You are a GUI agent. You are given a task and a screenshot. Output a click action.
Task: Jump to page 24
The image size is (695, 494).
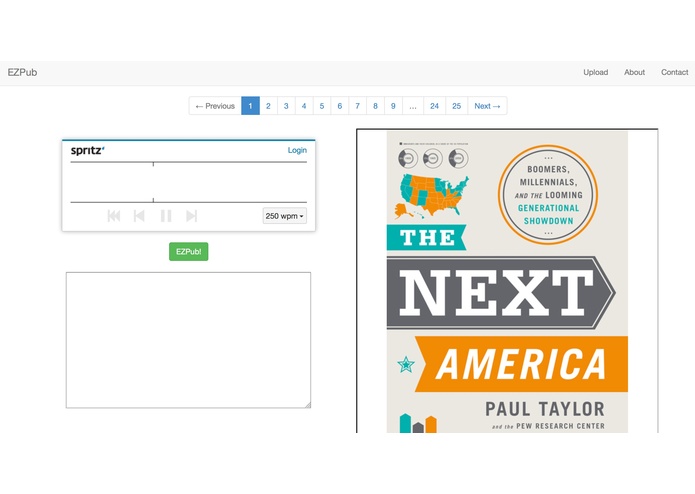[x=434, y=106]
